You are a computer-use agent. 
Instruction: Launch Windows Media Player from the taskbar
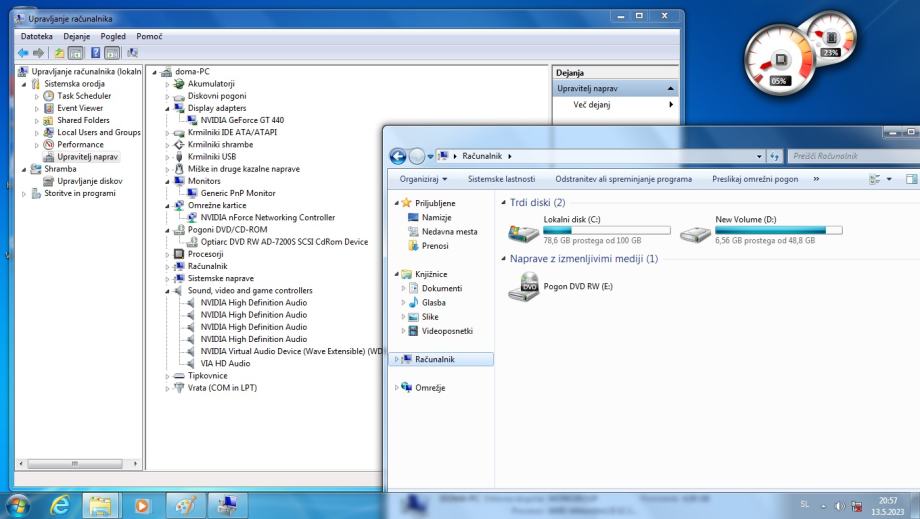pos(143,505)
